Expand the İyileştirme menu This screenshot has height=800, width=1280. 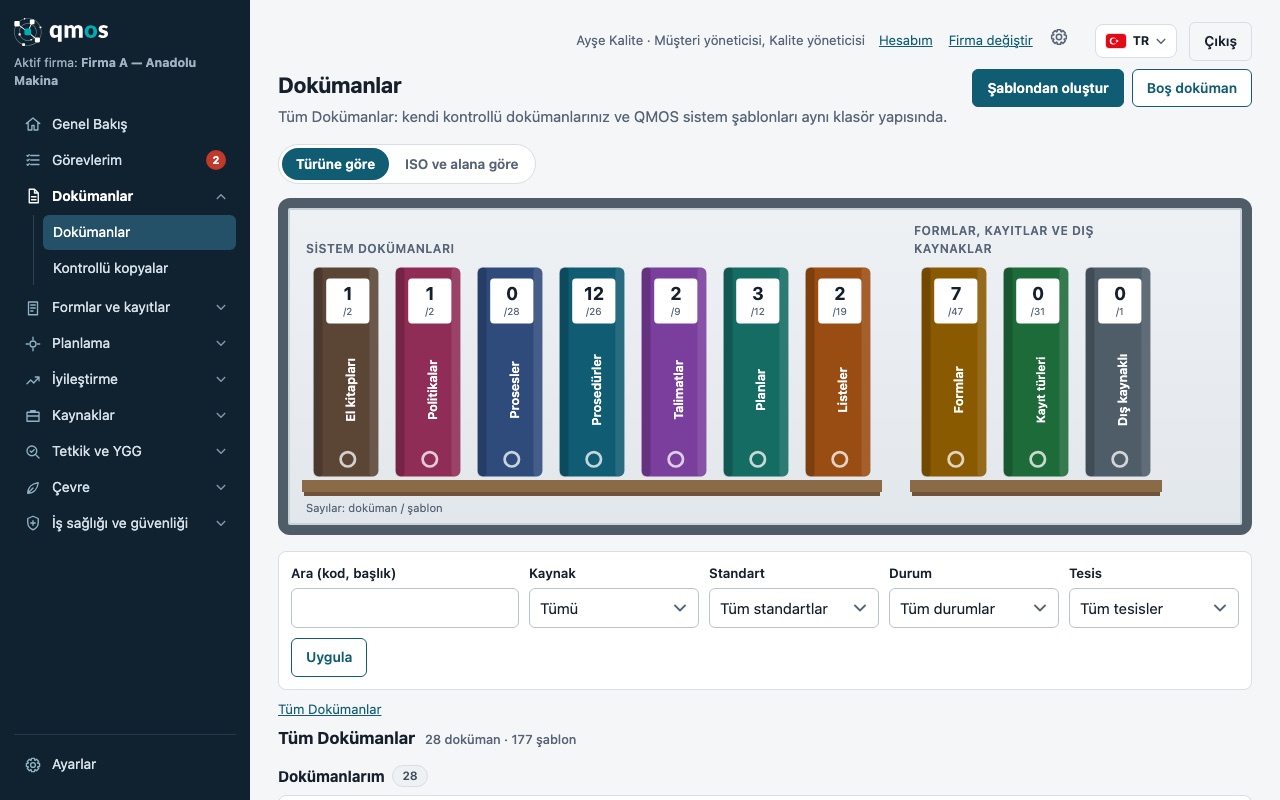click(221, 379)
